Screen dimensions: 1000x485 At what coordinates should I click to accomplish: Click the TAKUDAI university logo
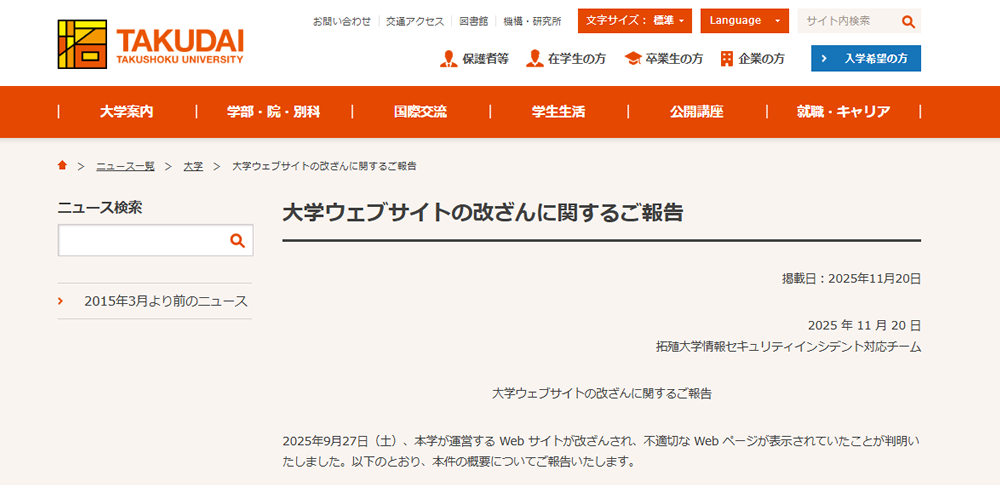(x=151, y=44)
